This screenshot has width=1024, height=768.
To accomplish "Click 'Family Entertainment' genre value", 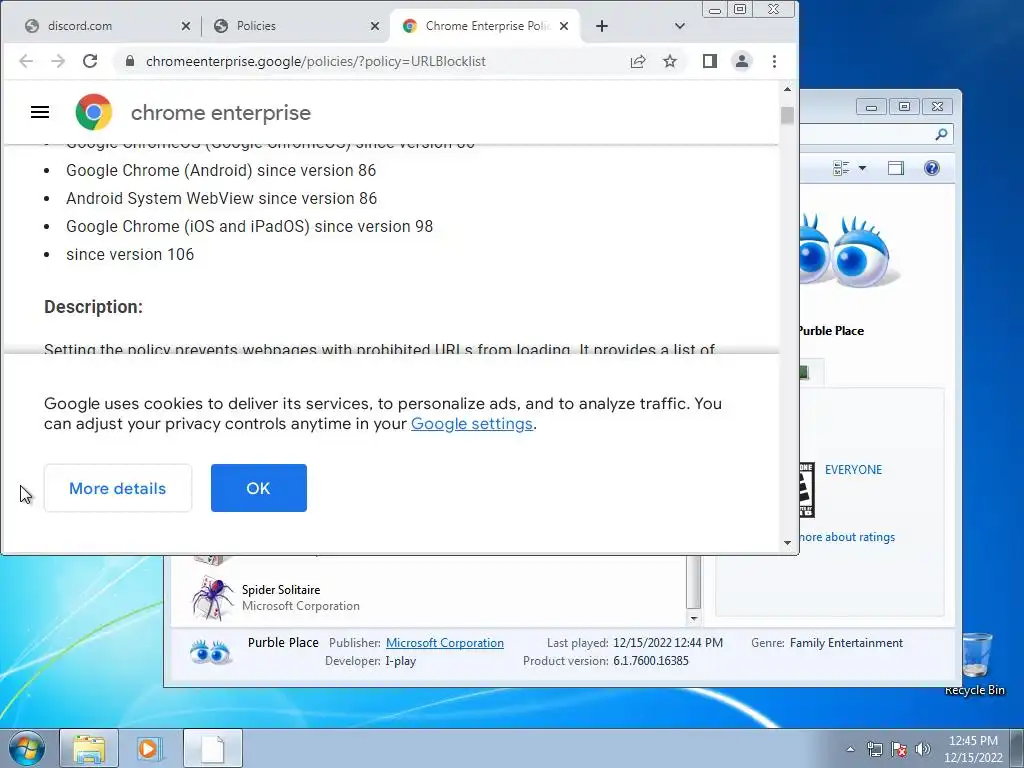I will [846, 643].
